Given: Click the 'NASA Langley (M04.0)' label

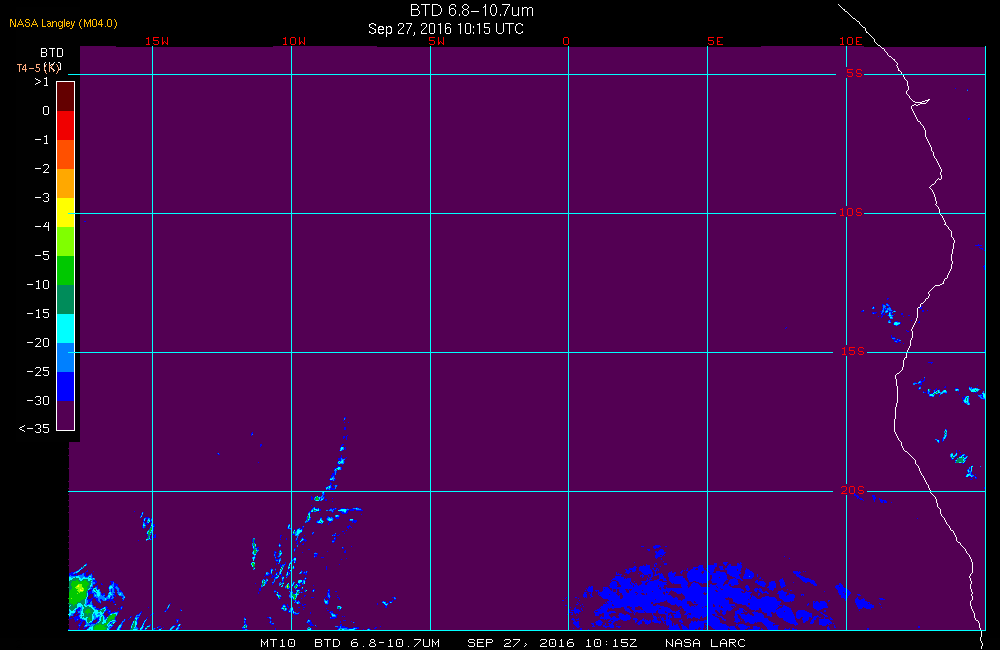Looking at the screenshot, I should point(63,23).
